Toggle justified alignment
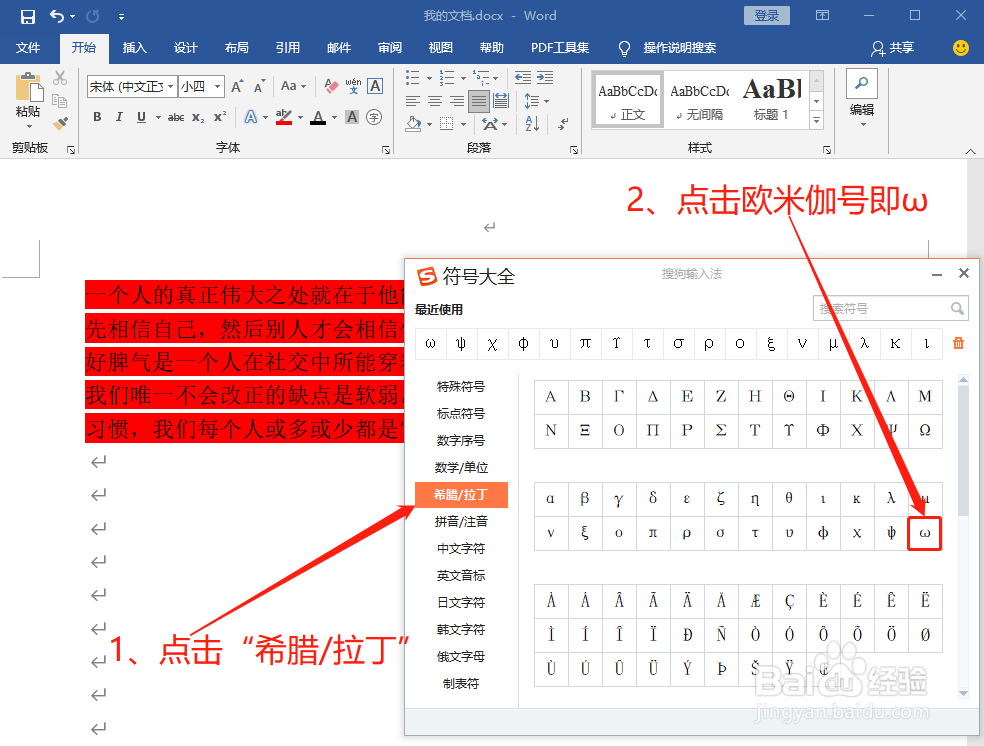984x746 pixels. coord(479,100)
